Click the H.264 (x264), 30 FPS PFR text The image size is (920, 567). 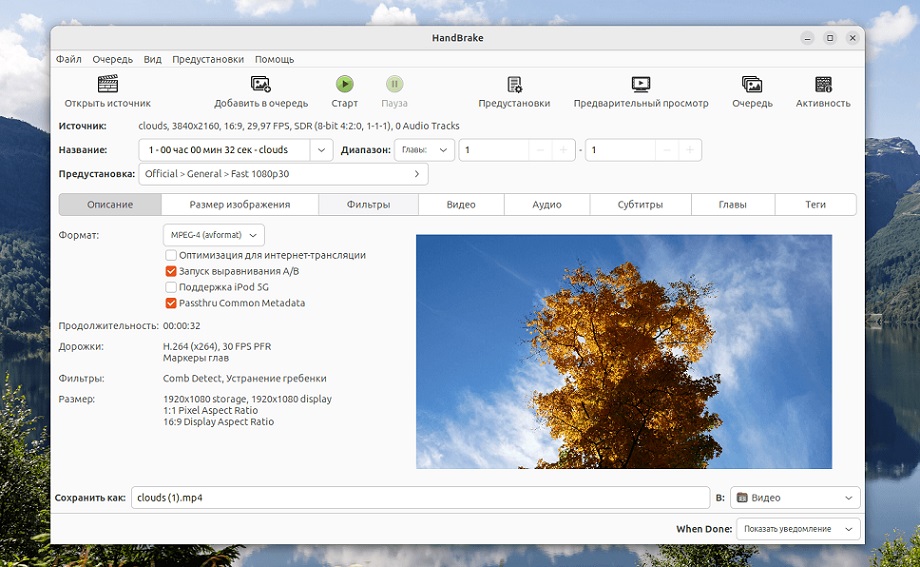click(217, 346)
